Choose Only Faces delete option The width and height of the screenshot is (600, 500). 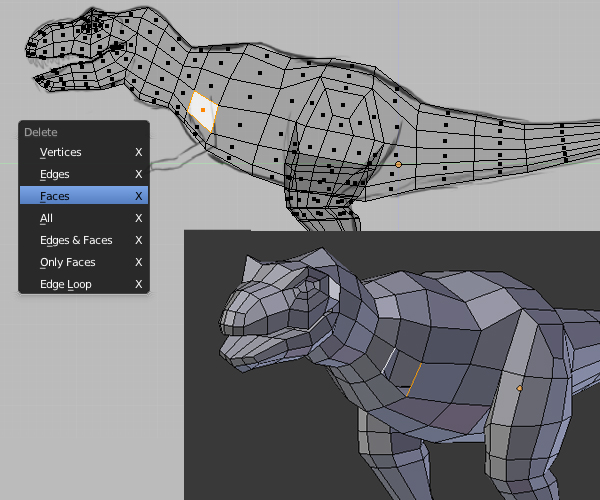84,262
